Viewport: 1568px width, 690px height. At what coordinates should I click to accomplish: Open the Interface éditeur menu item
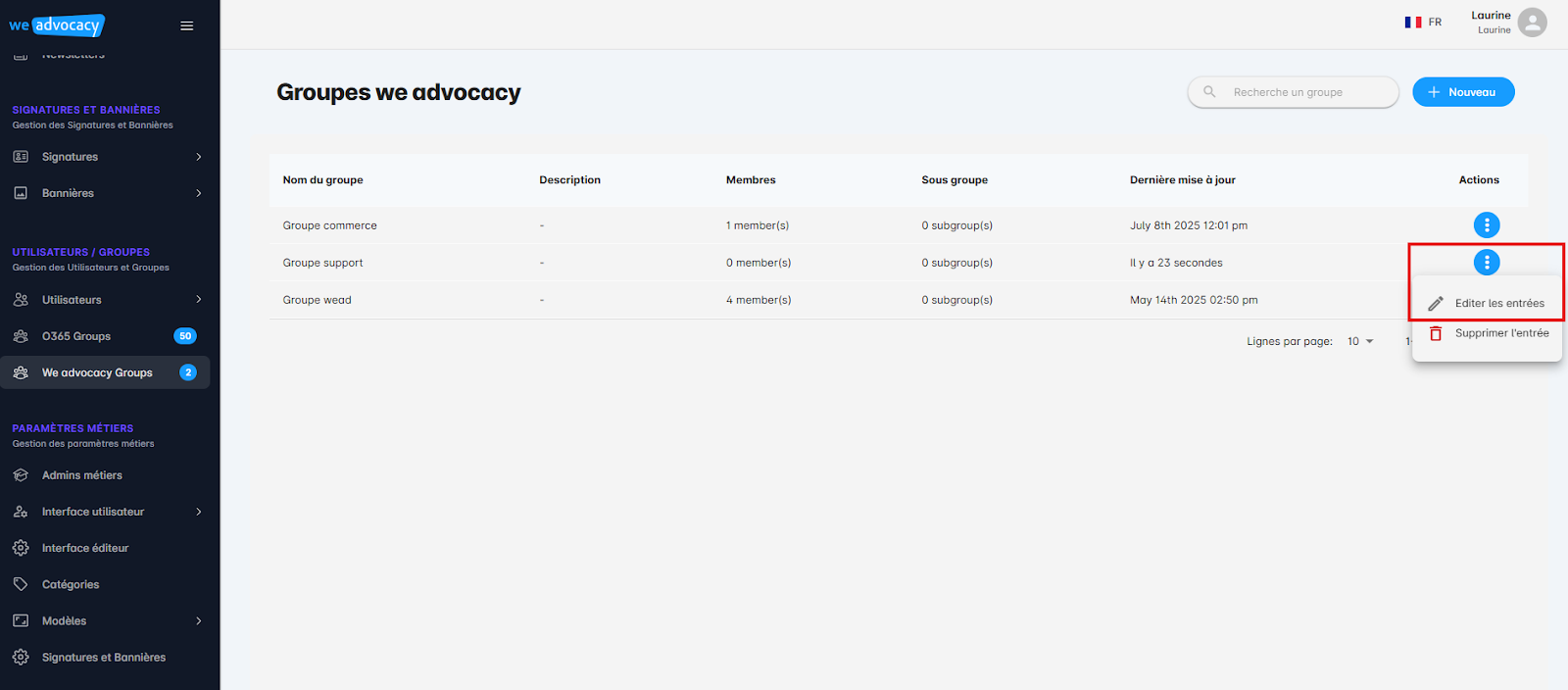105,548
